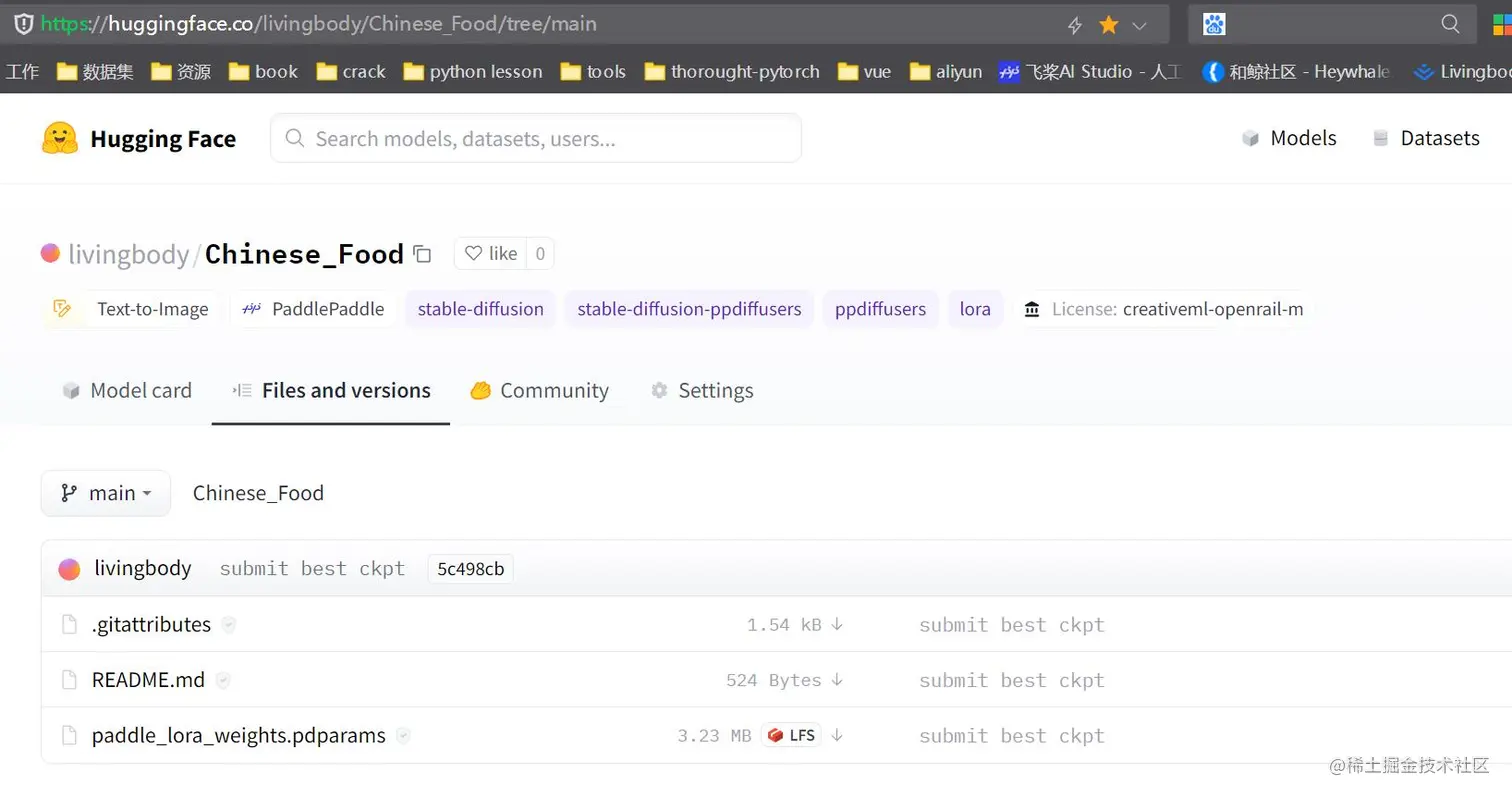
Task: Click the like count 0
Action: pyautogui.click(x=540, y=254)
